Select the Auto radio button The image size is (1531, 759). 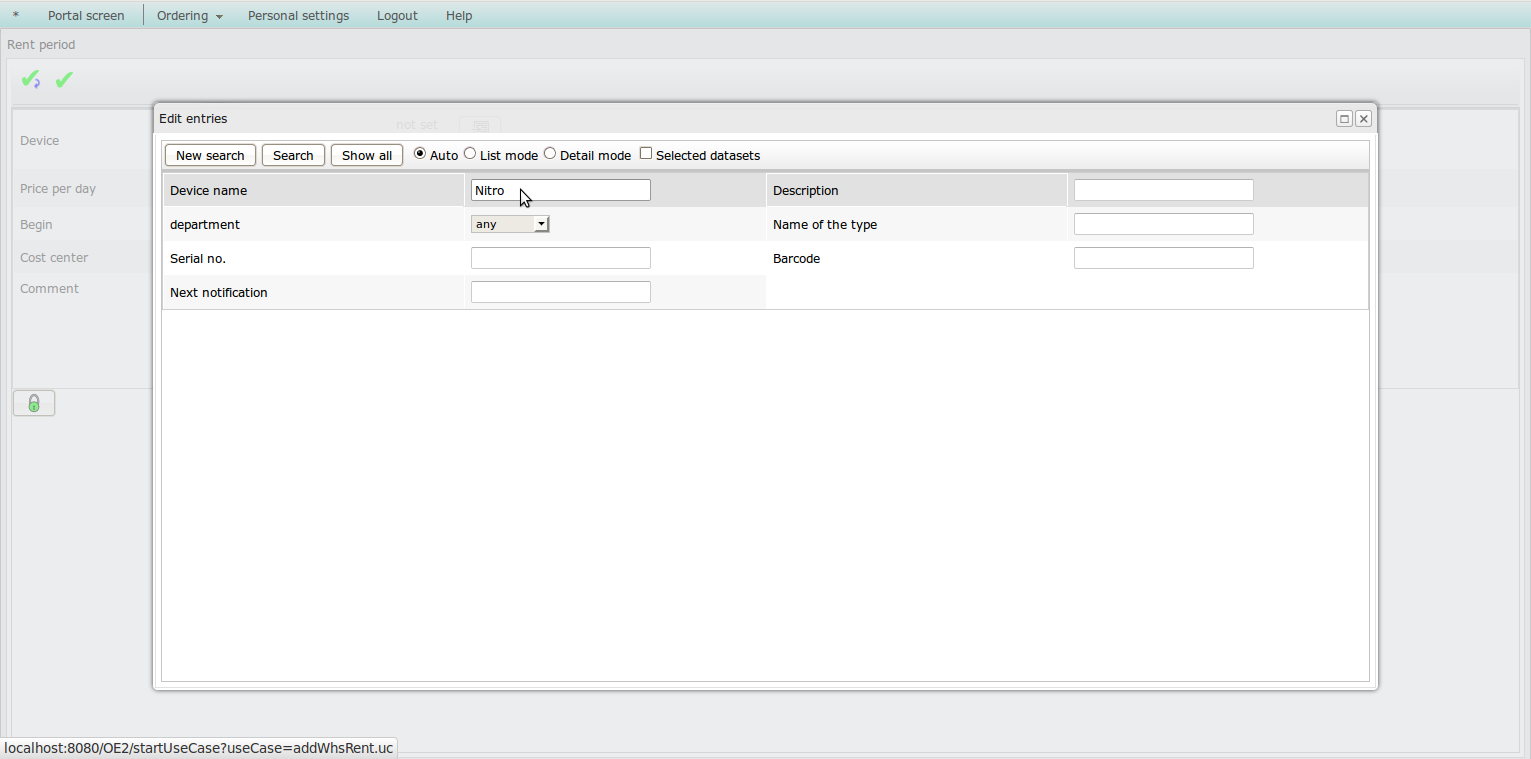pos(420,154)
